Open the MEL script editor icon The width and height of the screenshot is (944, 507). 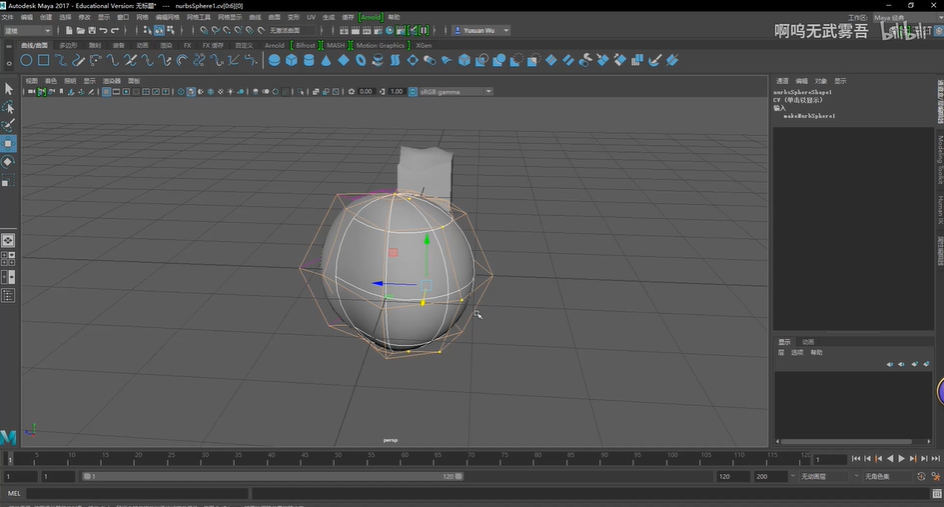click(937, 494)
